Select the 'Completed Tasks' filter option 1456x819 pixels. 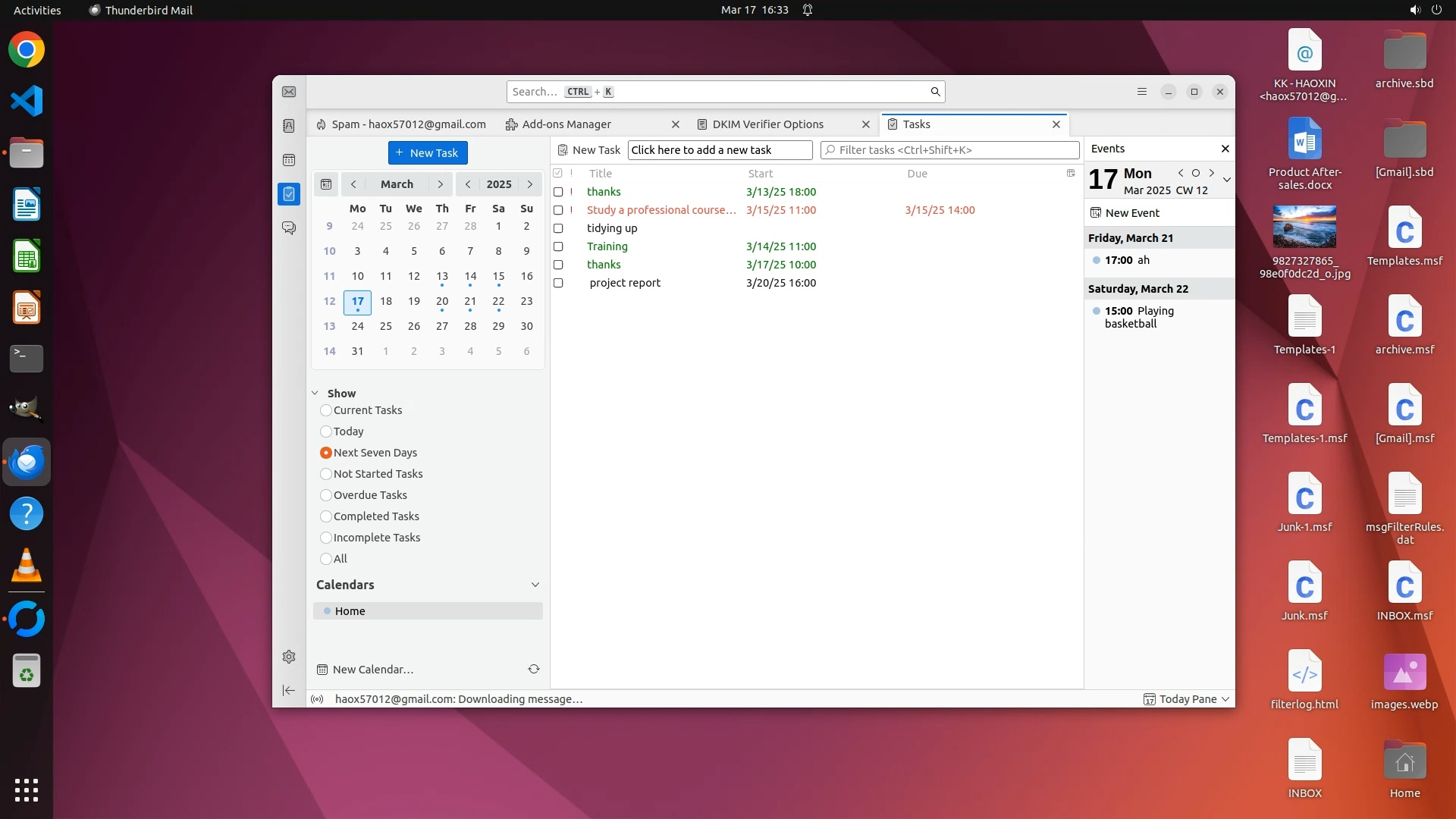326,516
